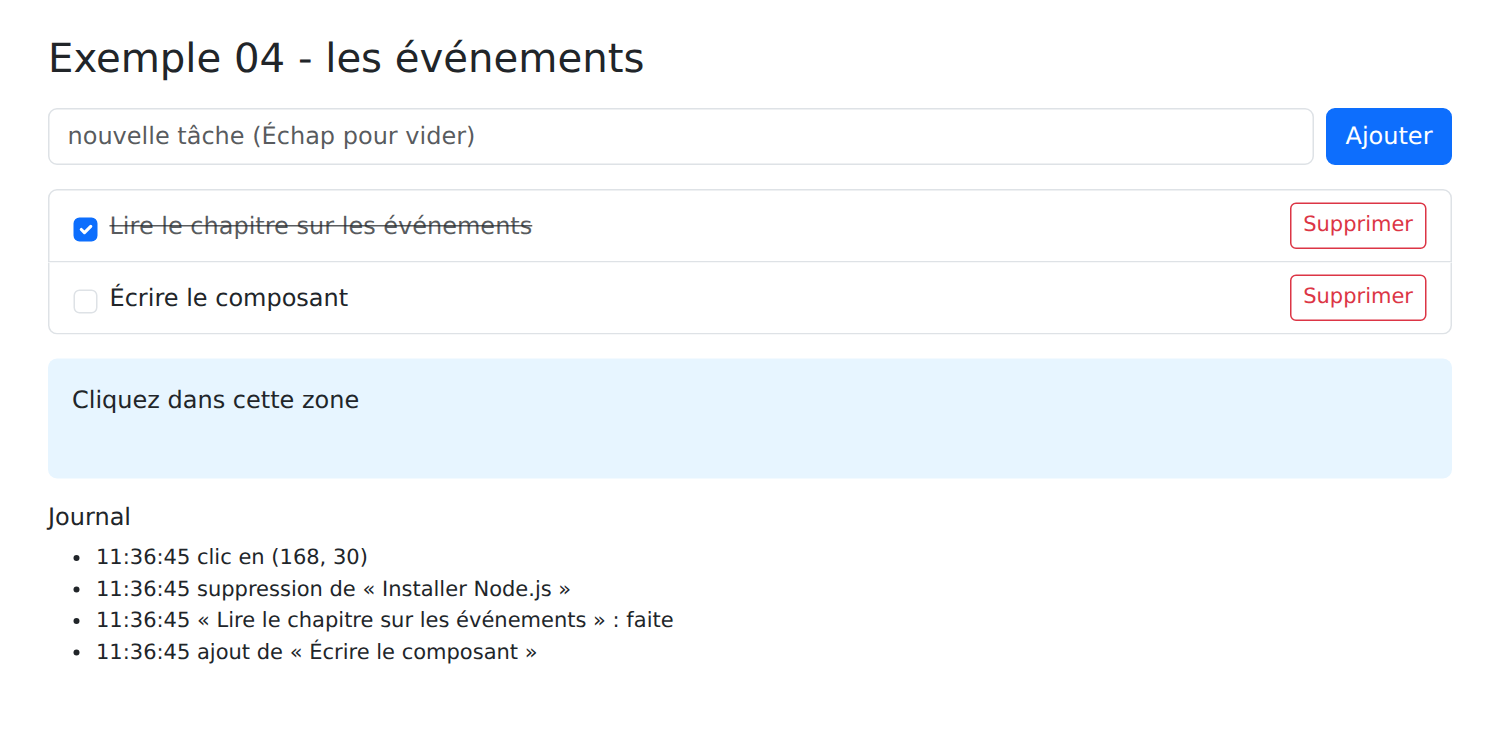Click the new task input field
Screen dimensions: 1500x750
click(x=680, y=136)
